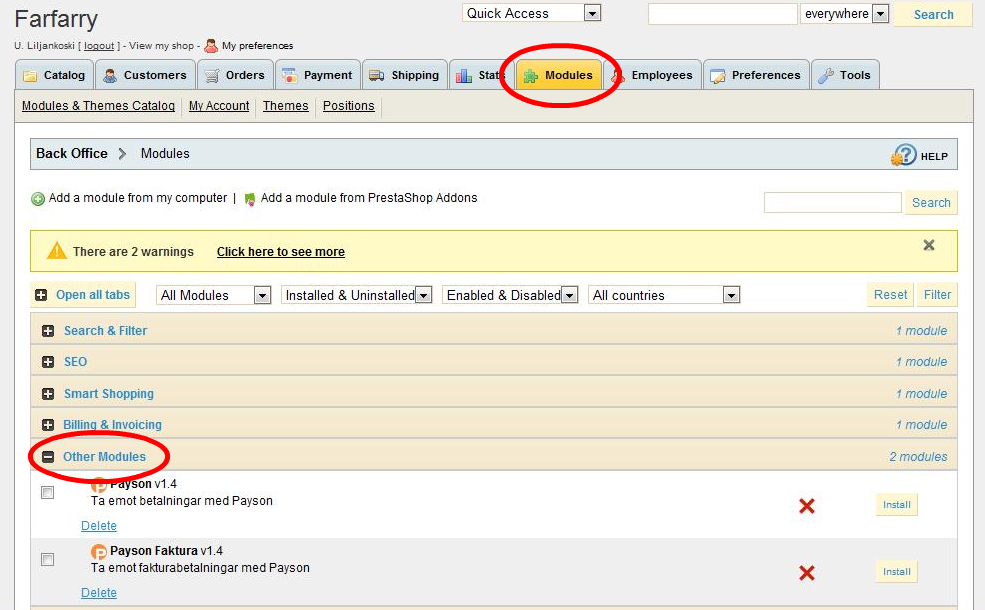This screenshot has width=985, height=610.
Task: Open the Preferences tab
Action: point(756,75)
